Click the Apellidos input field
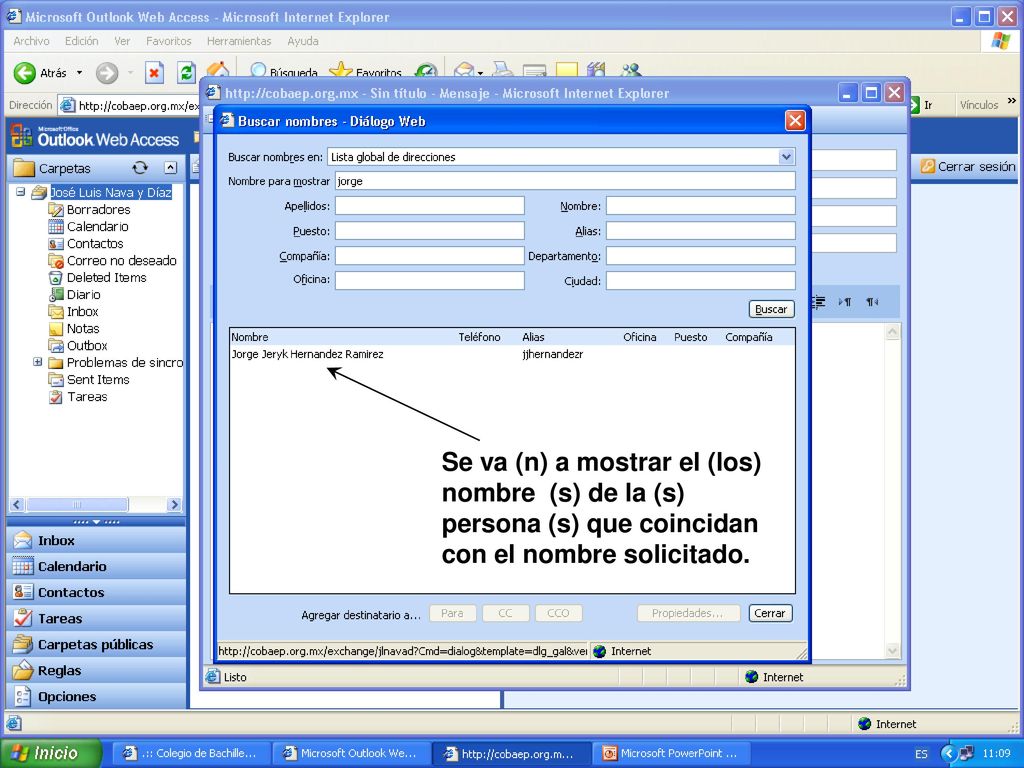 (430, 206)
